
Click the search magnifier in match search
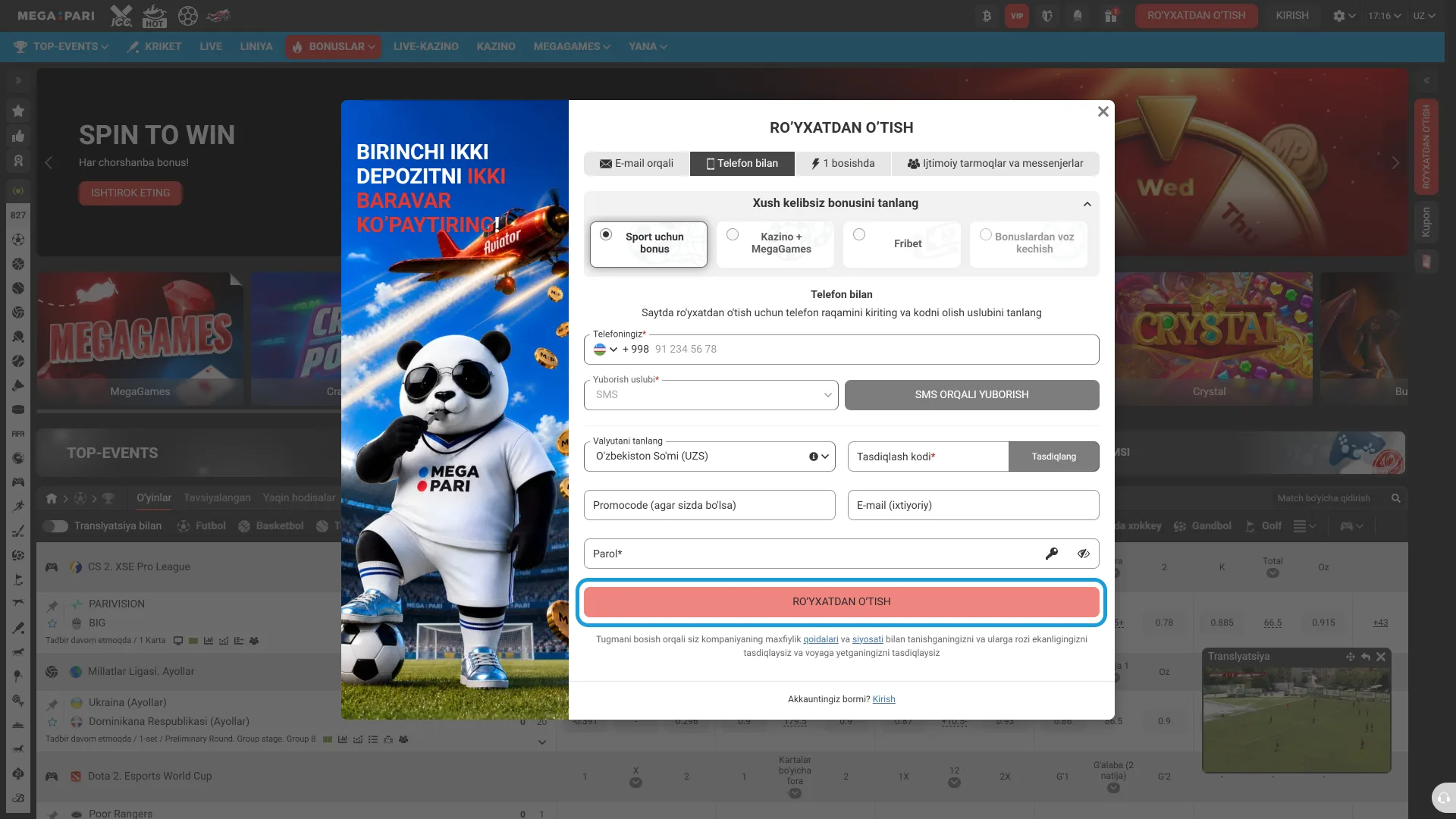pos(1395,498)
